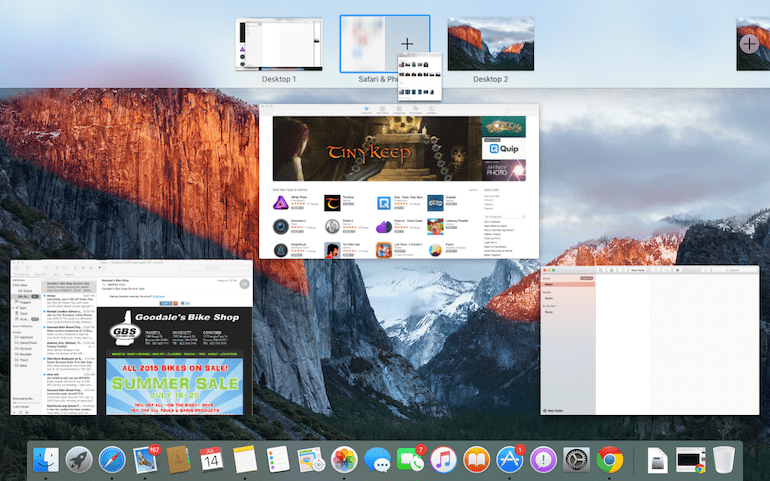Open Summer Sale banner in Mail message
This screenshot has width=770, height=481.
(174, 386)
